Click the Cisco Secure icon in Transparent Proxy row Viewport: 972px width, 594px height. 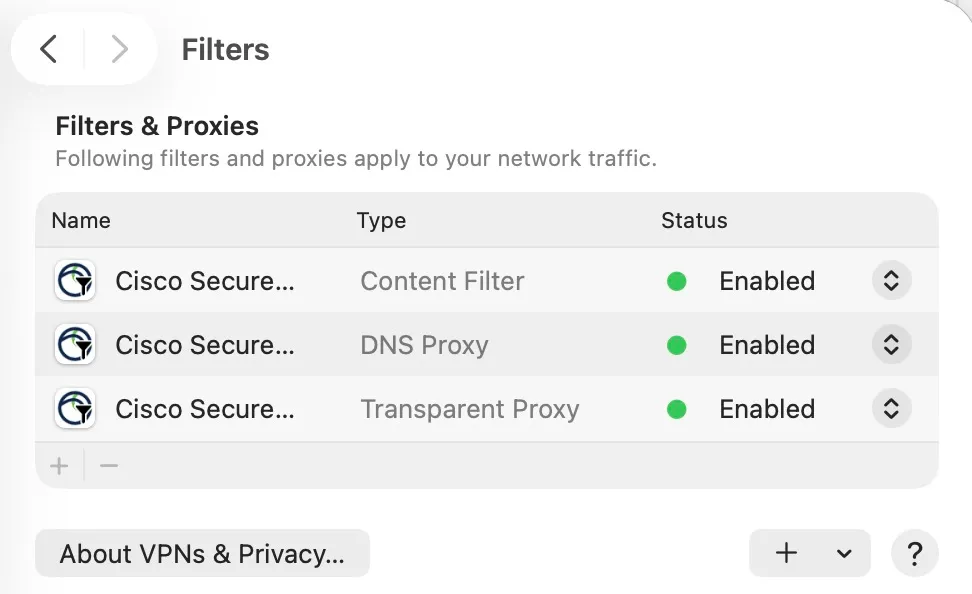pos(74,409)
